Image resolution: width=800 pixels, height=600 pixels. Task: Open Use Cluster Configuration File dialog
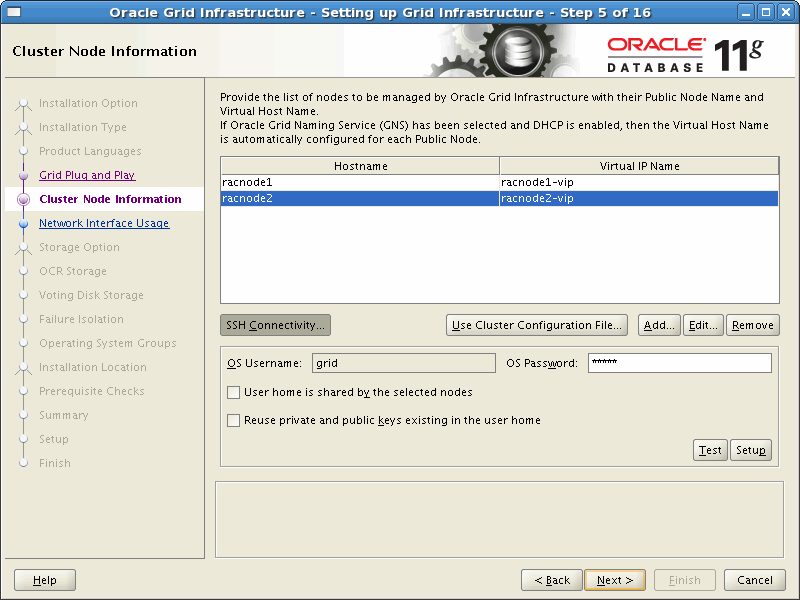click(x=537, y=325)
